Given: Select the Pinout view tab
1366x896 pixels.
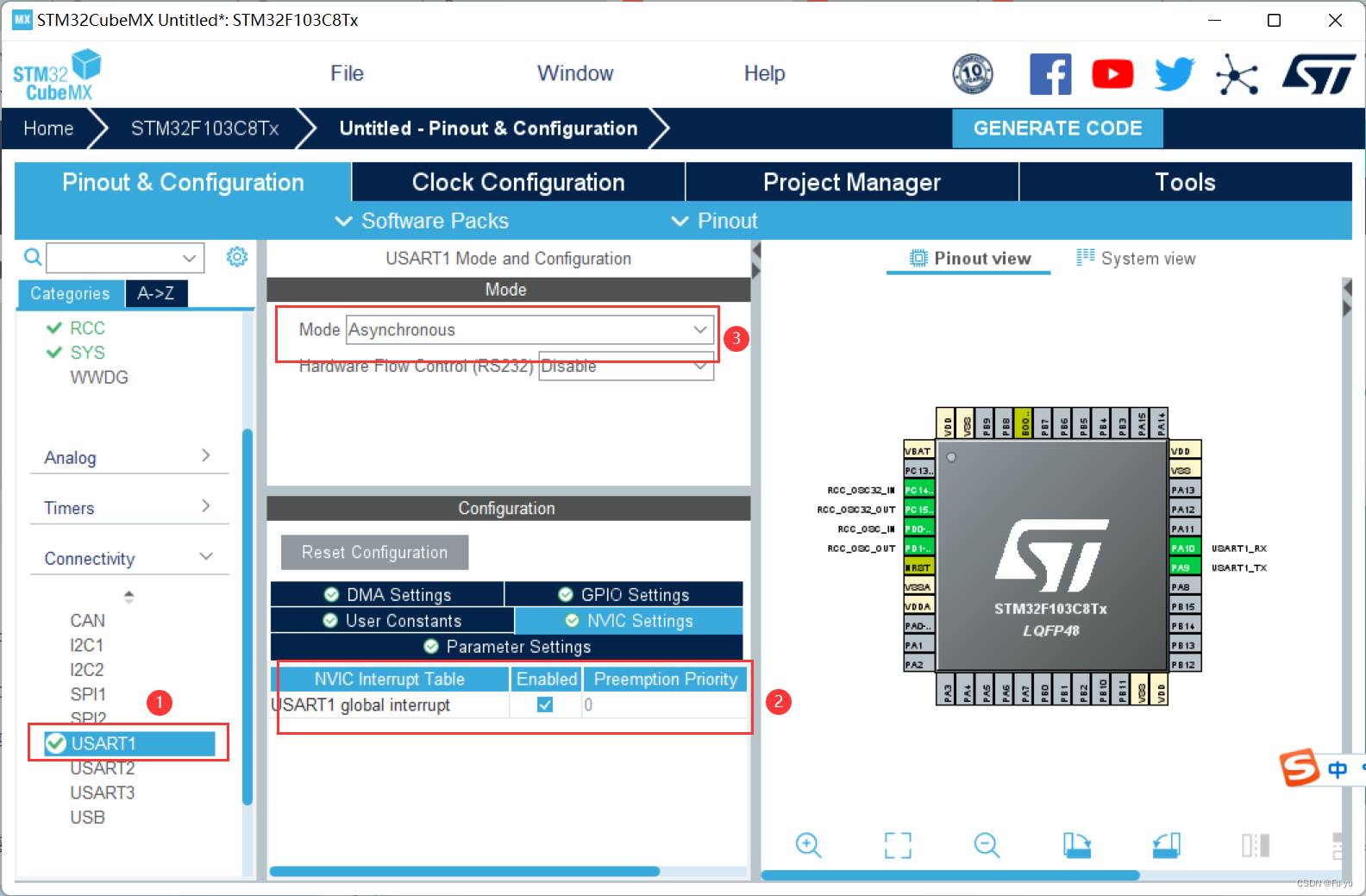Looking at the screenshot, I should (x=970, y=258).
